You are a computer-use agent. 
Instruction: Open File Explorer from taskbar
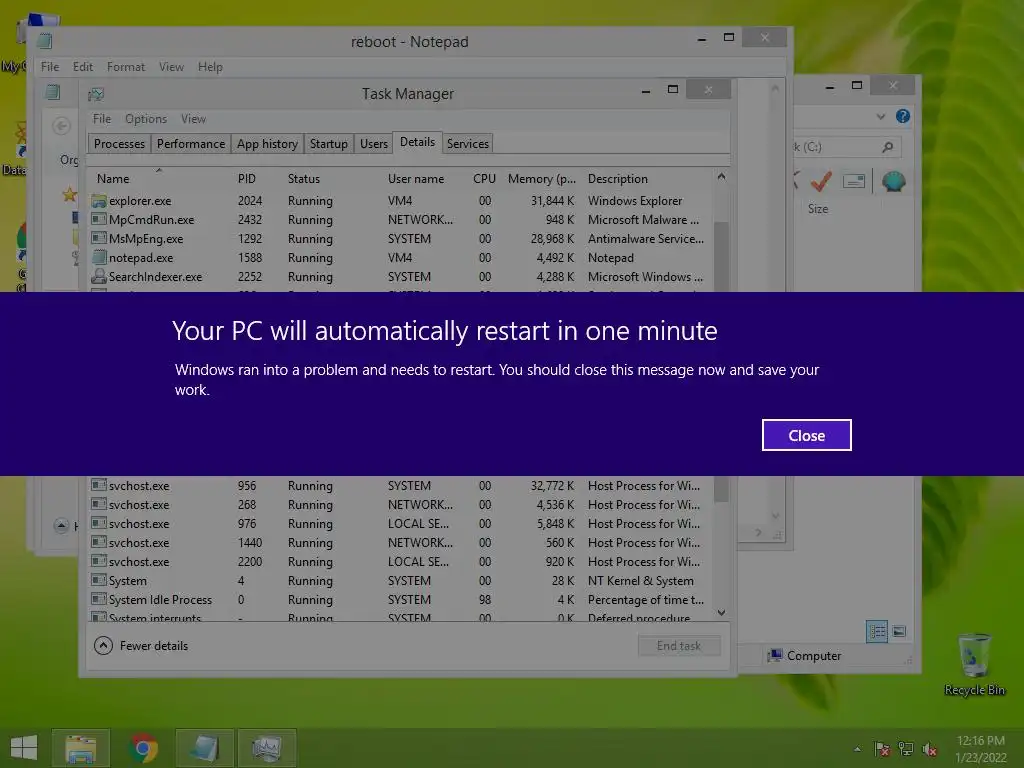(80, 748)
